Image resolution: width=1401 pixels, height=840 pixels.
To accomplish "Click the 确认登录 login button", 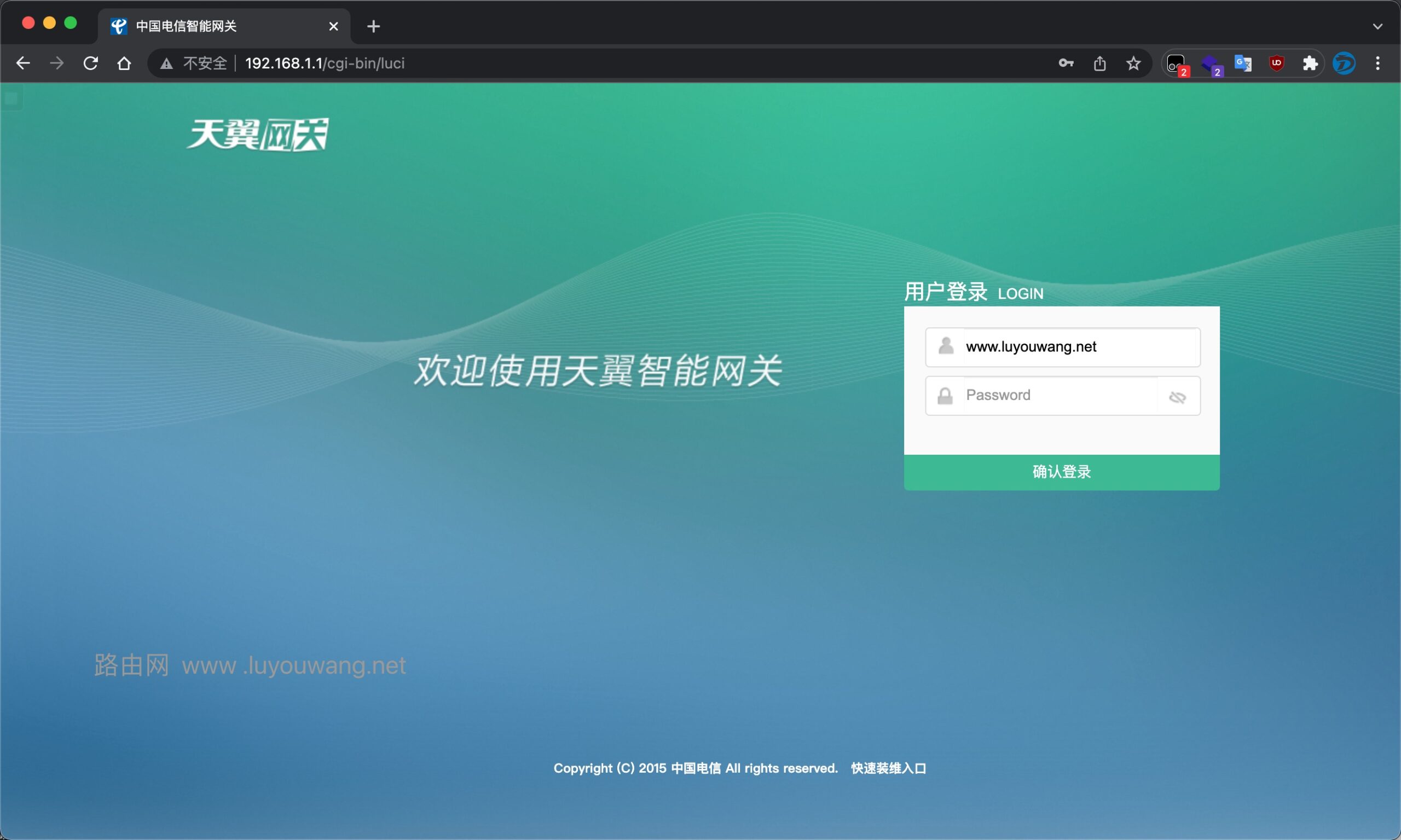I will (1061, 472).
